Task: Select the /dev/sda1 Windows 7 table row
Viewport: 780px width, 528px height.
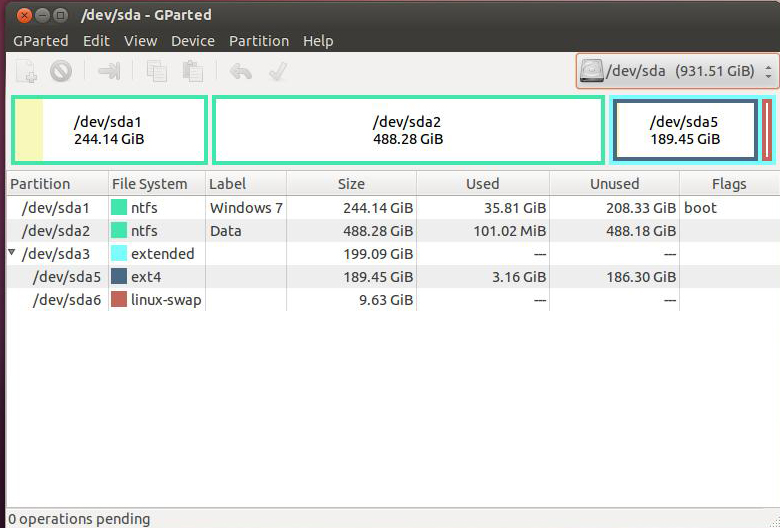Action: [x=393, y=208]
